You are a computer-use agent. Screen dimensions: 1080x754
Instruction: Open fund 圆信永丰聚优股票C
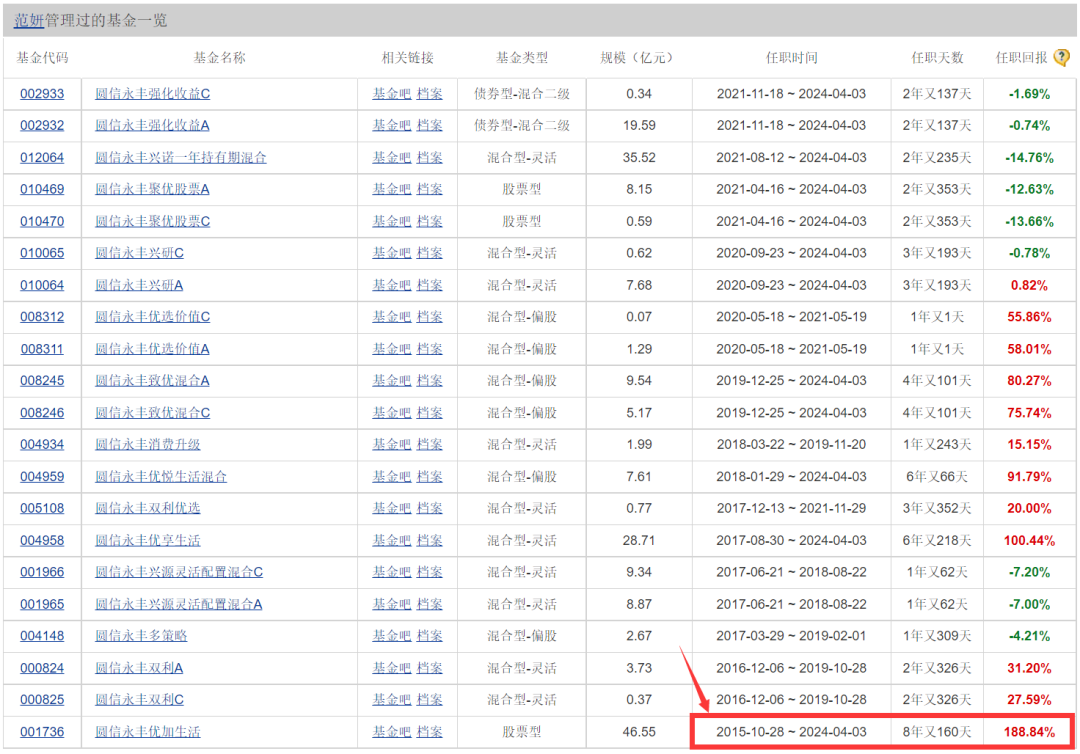[x=152, y=221]
